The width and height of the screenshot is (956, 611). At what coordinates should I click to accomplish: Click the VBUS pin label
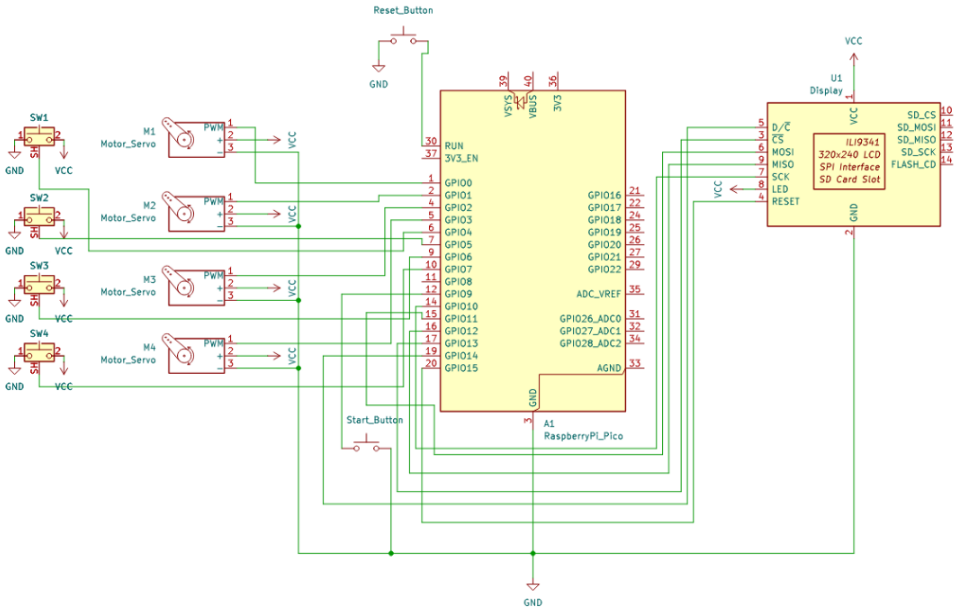point(533,105)
